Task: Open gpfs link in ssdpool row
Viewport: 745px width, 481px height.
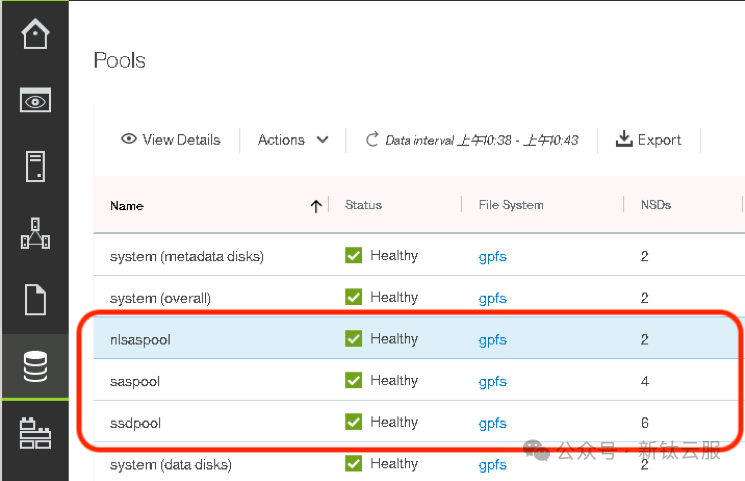Action: 493,423
